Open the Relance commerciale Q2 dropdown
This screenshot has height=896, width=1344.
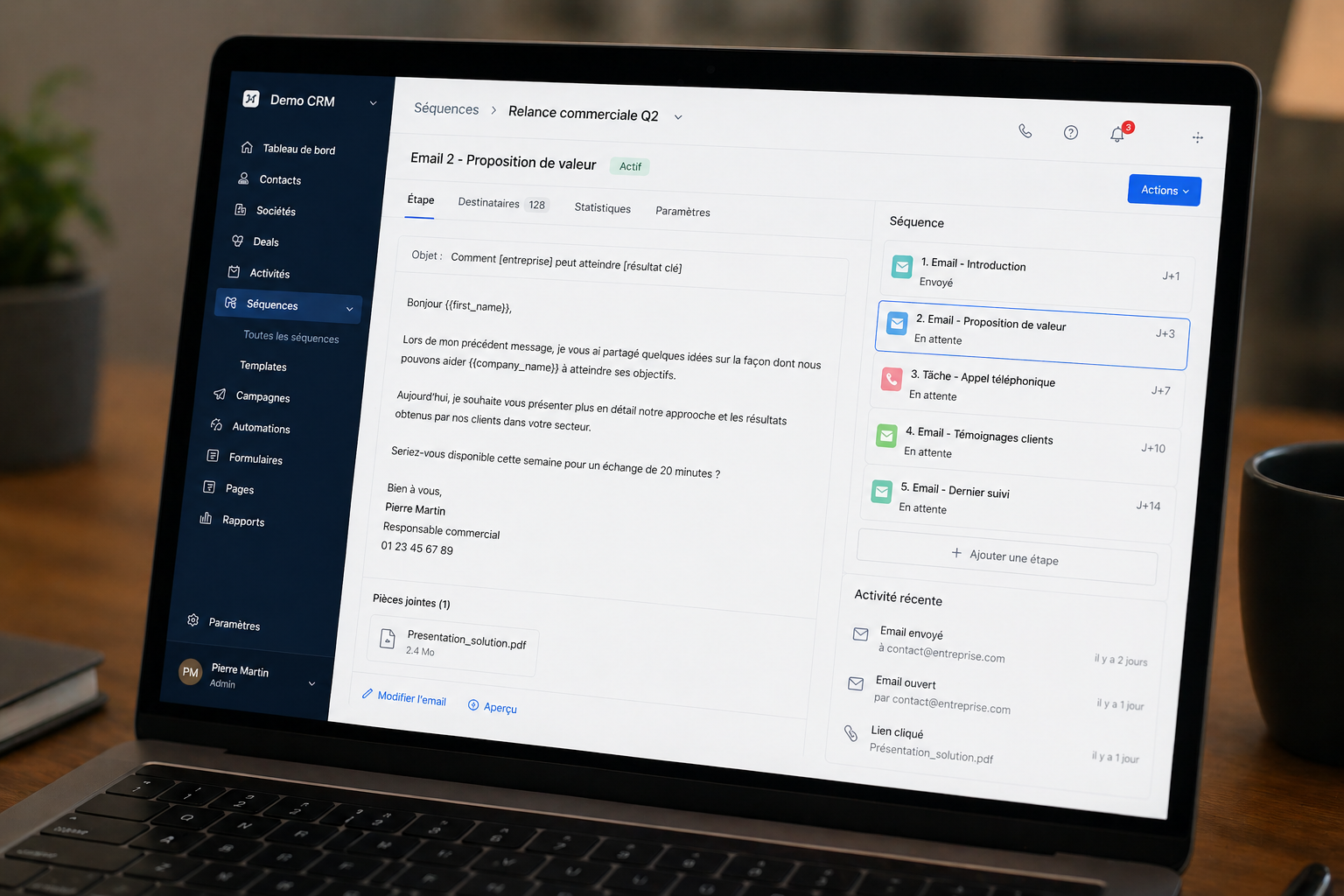coord(678,116)
